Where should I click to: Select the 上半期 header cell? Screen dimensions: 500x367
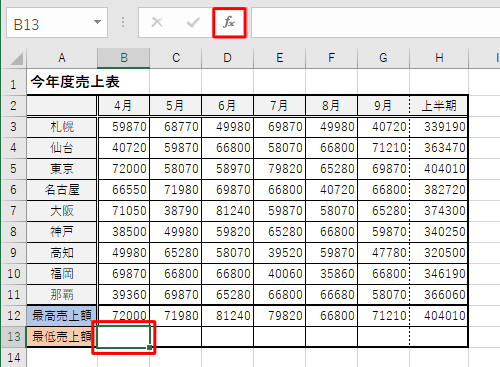tap(439, 106)
